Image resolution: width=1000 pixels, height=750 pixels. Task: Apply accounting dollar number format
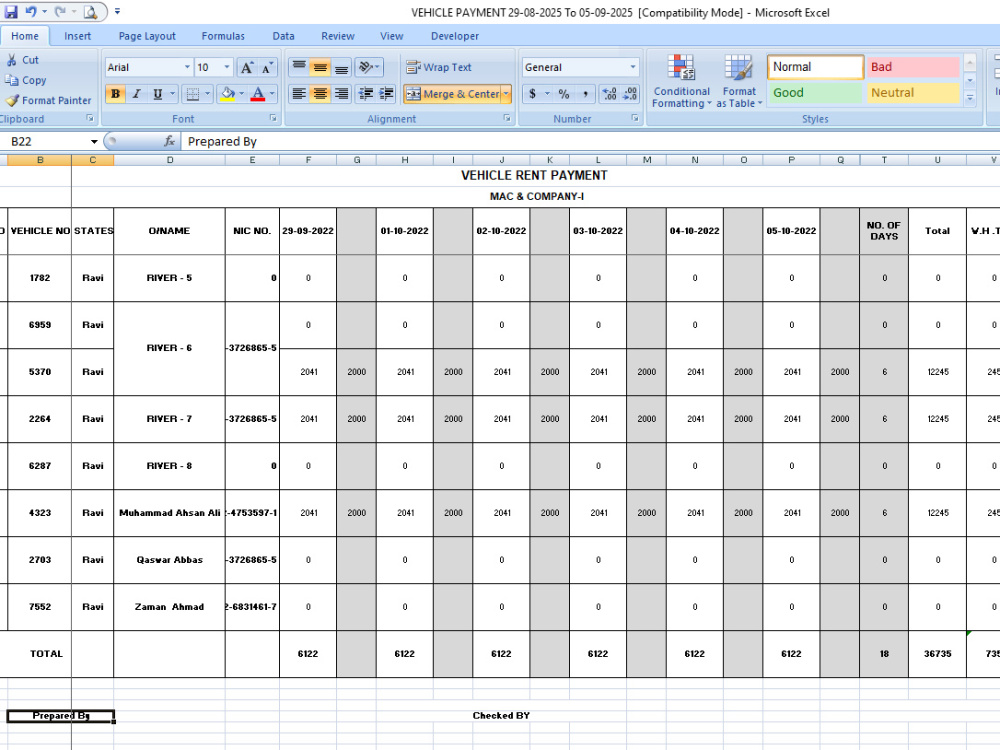[x=533, y=94]
